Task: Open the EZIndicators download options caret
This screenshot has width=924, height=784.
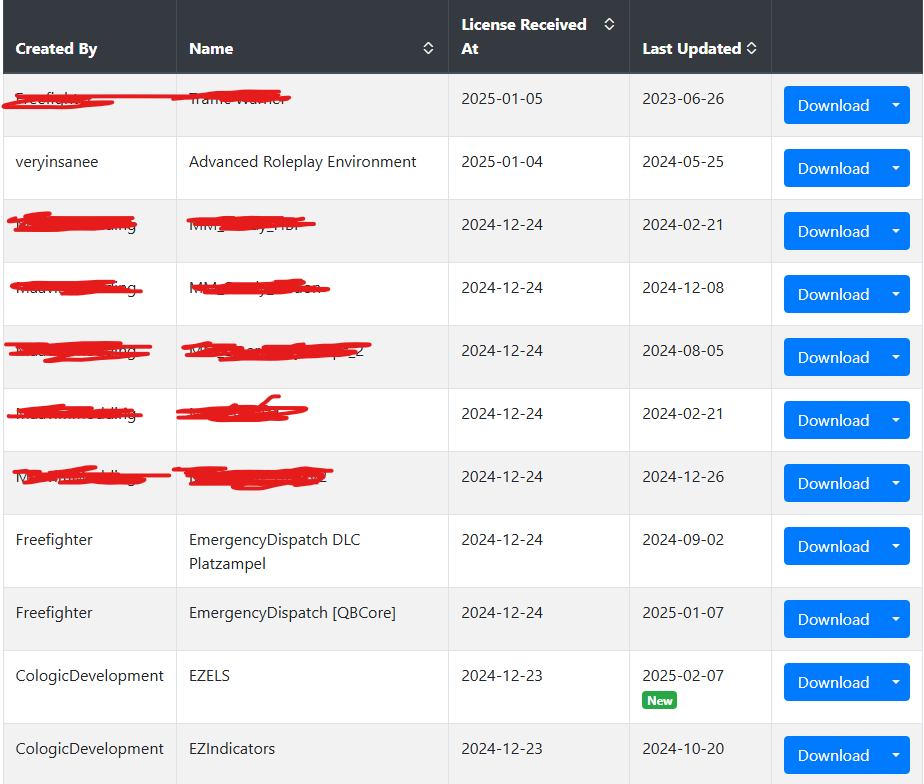Action: (896, 755)
